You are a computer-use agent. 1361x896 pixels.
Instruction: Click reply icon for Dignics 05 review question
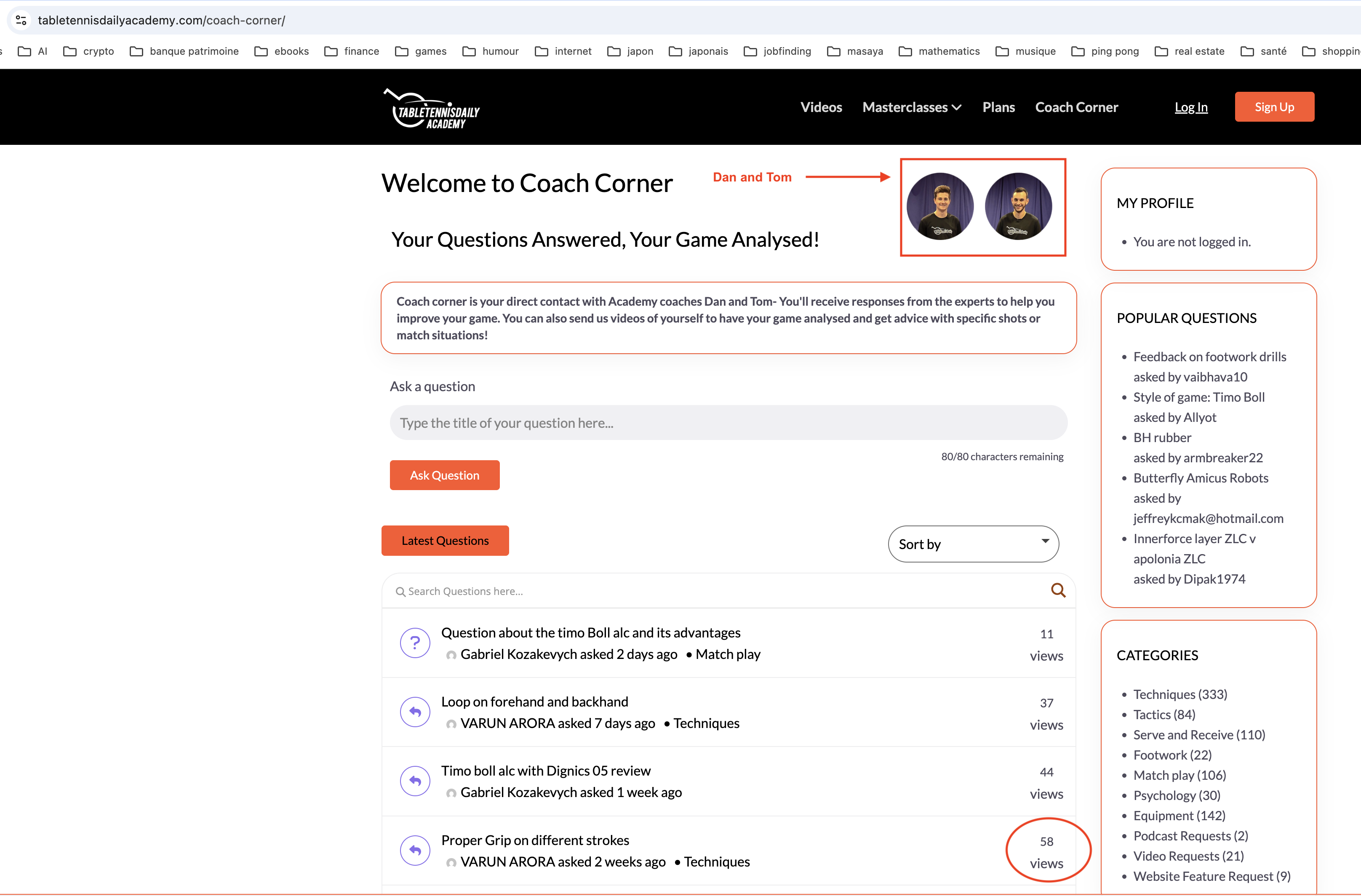pyautogui.click(x=415, y=781)
